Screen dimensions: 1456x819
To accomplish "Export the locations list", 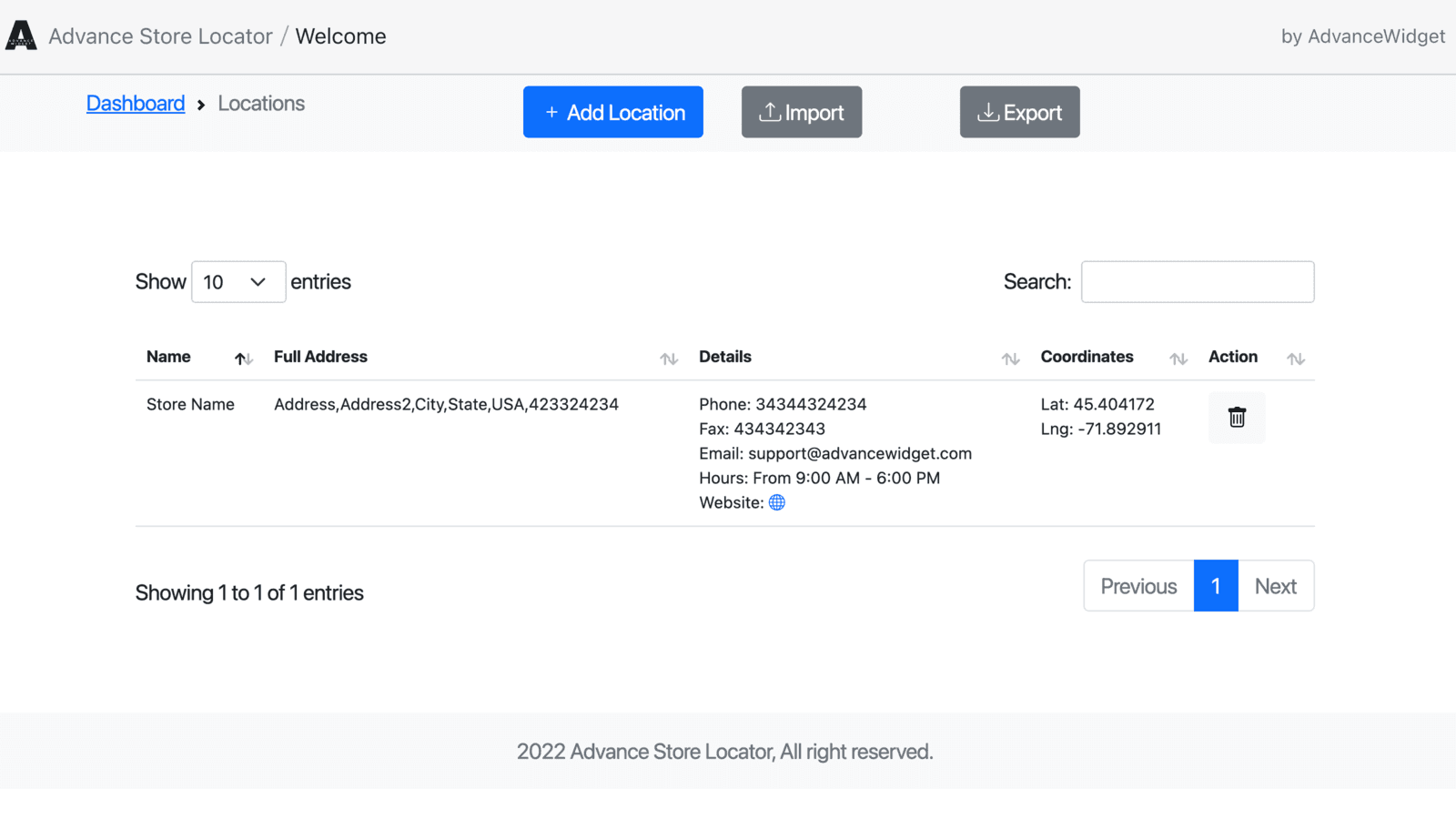I will point(1019,112).
